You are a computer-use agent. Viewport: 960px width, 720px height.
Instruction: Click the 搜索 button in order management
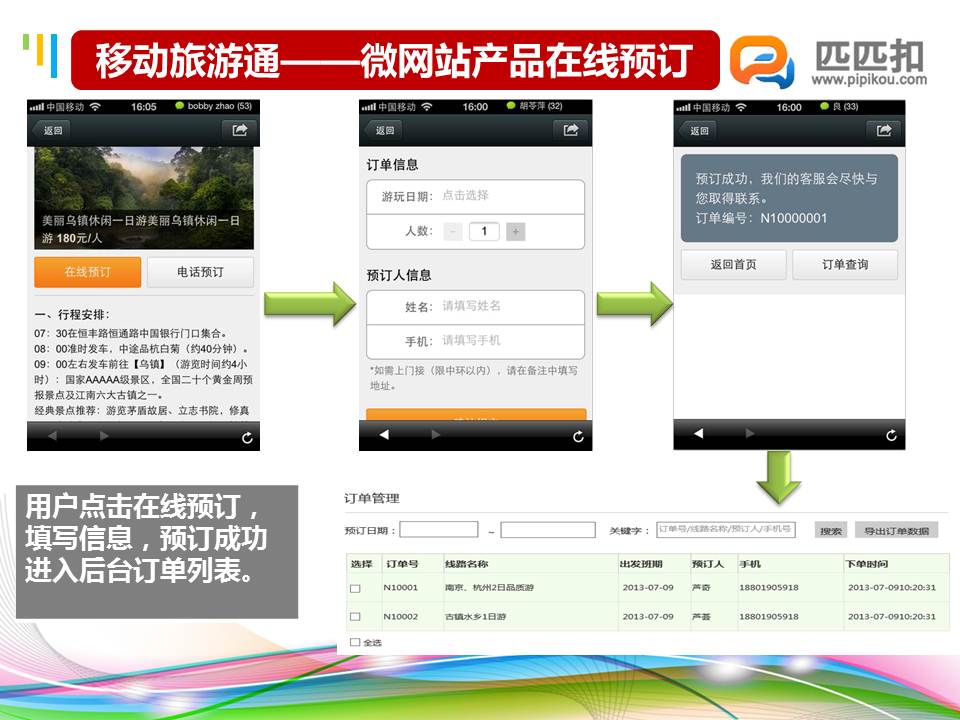click(x=831, y=530)
